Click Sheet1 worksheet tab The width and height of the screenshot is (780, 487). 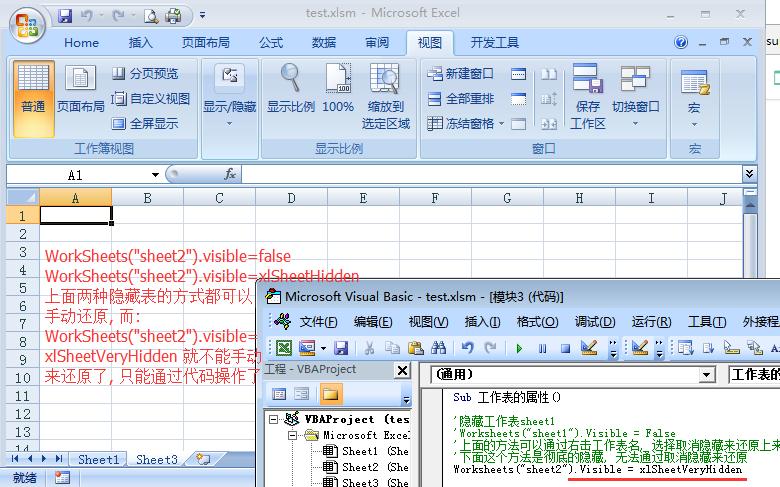coord(98,459)
